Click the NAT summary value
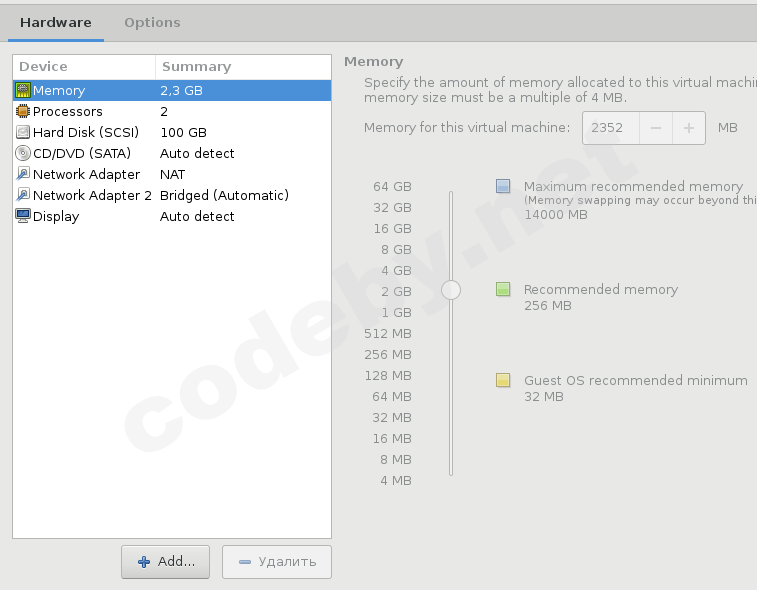This screenshot has width=757, height=590. 172,174
